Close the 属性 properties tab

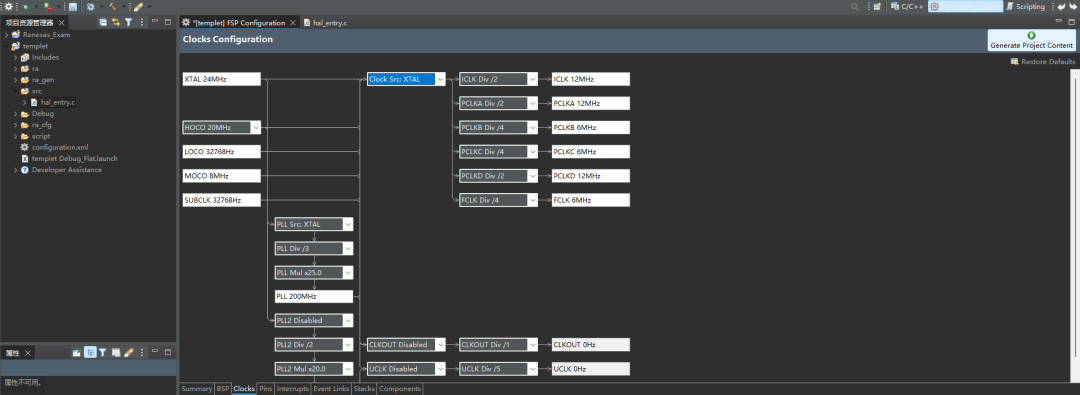point(28,353)
